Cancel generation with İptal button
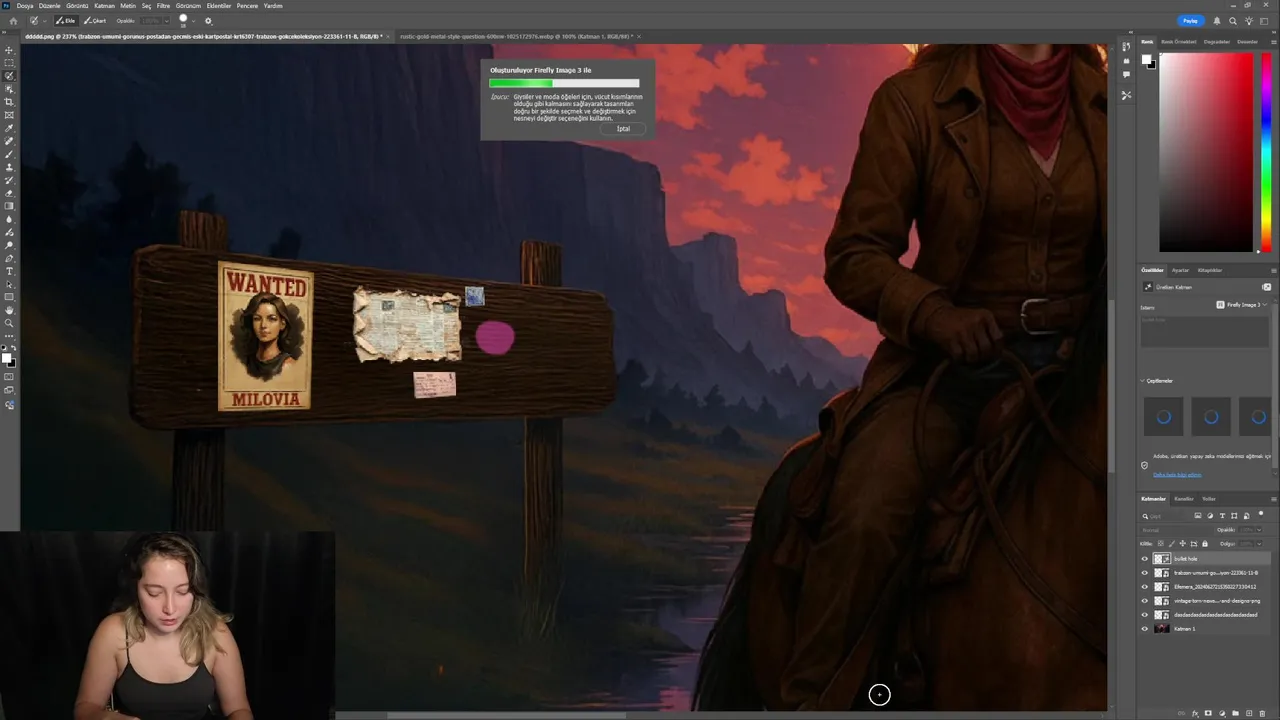Image resolution: width=1280 pixels, height=720 pixels. coord(623,128)
